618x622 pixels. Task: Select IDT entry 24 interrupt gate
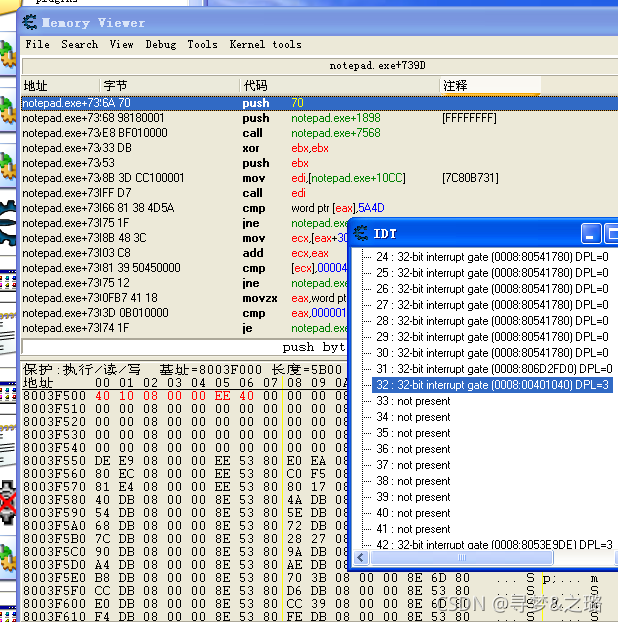[492, 257]
